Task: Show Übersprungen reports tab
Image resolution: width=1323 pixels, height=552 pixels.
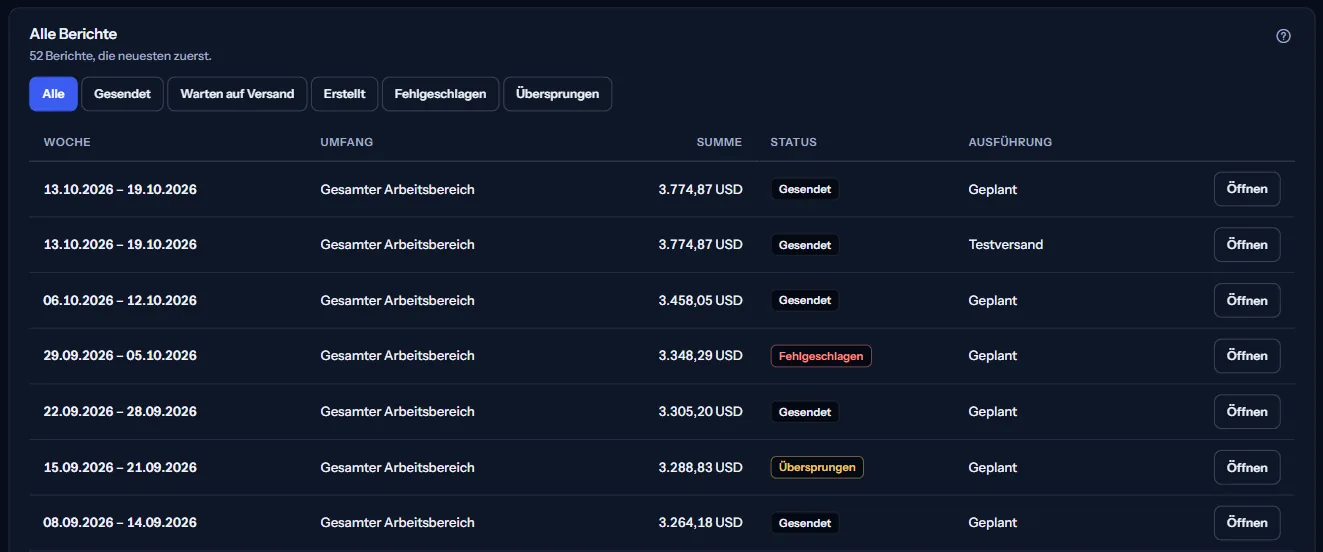Action: coord(557,94)
